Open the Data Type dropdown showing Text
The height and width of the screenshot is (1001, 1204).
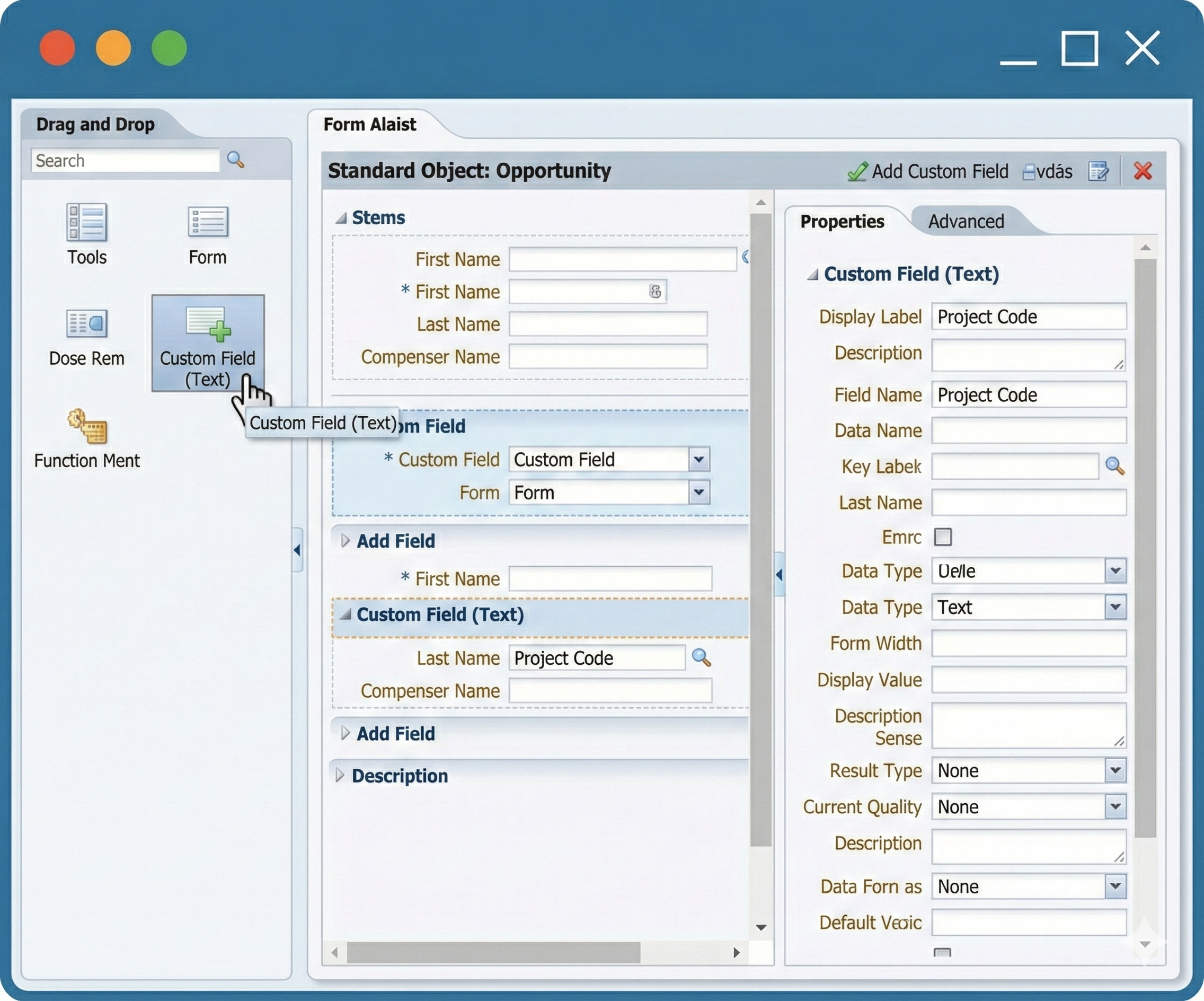[1115, 607]
